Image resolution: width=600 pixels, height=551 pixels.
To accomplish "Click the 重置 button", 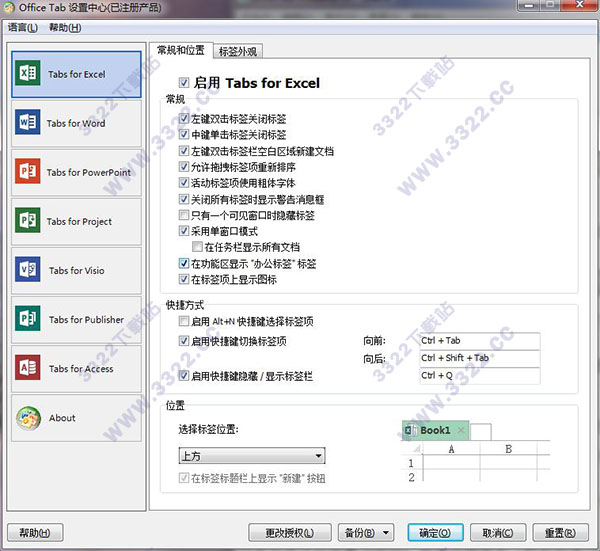I will 560,533.
